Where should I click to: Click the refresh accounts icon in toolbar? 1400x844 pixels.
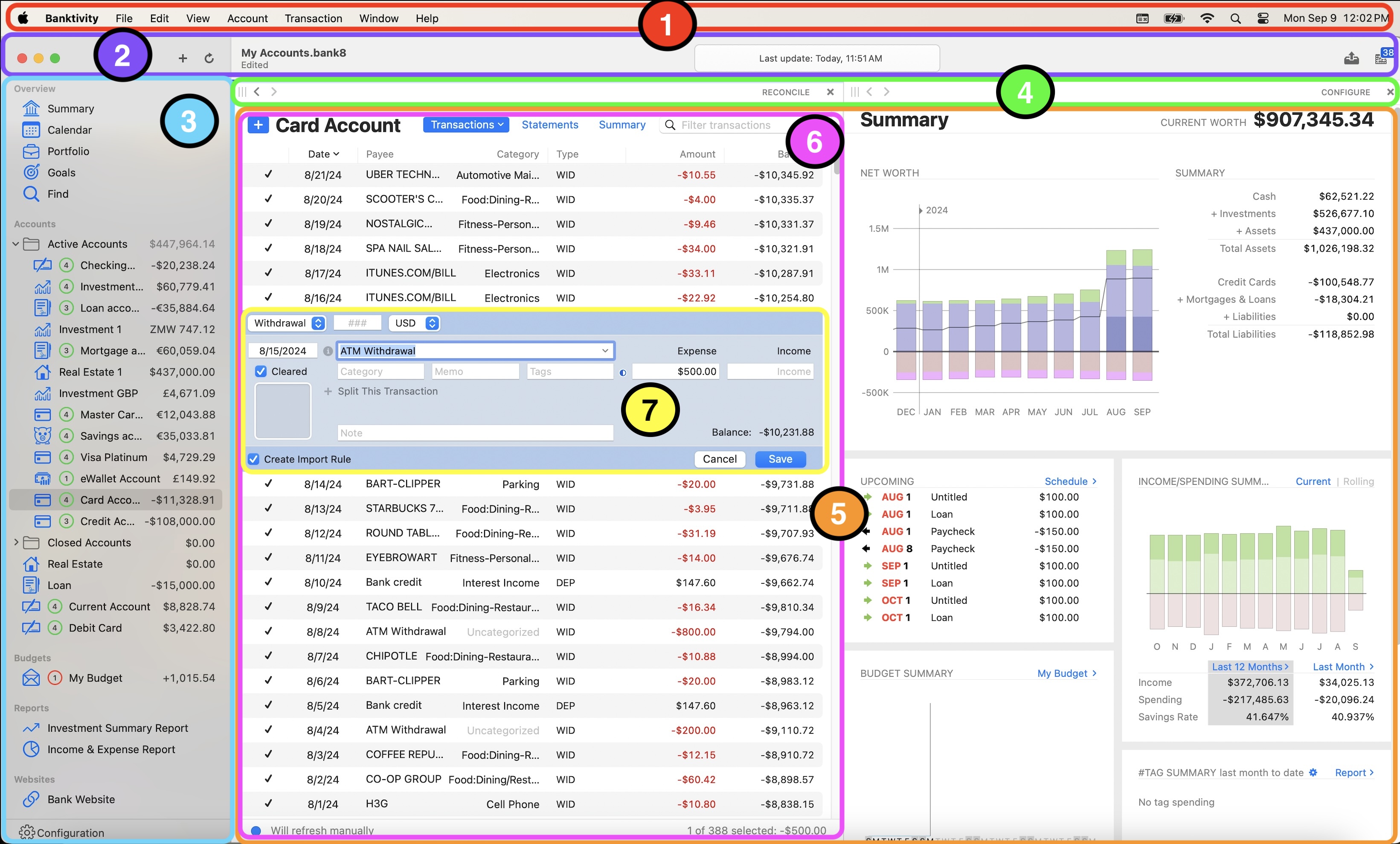click(x=209, y=58)
